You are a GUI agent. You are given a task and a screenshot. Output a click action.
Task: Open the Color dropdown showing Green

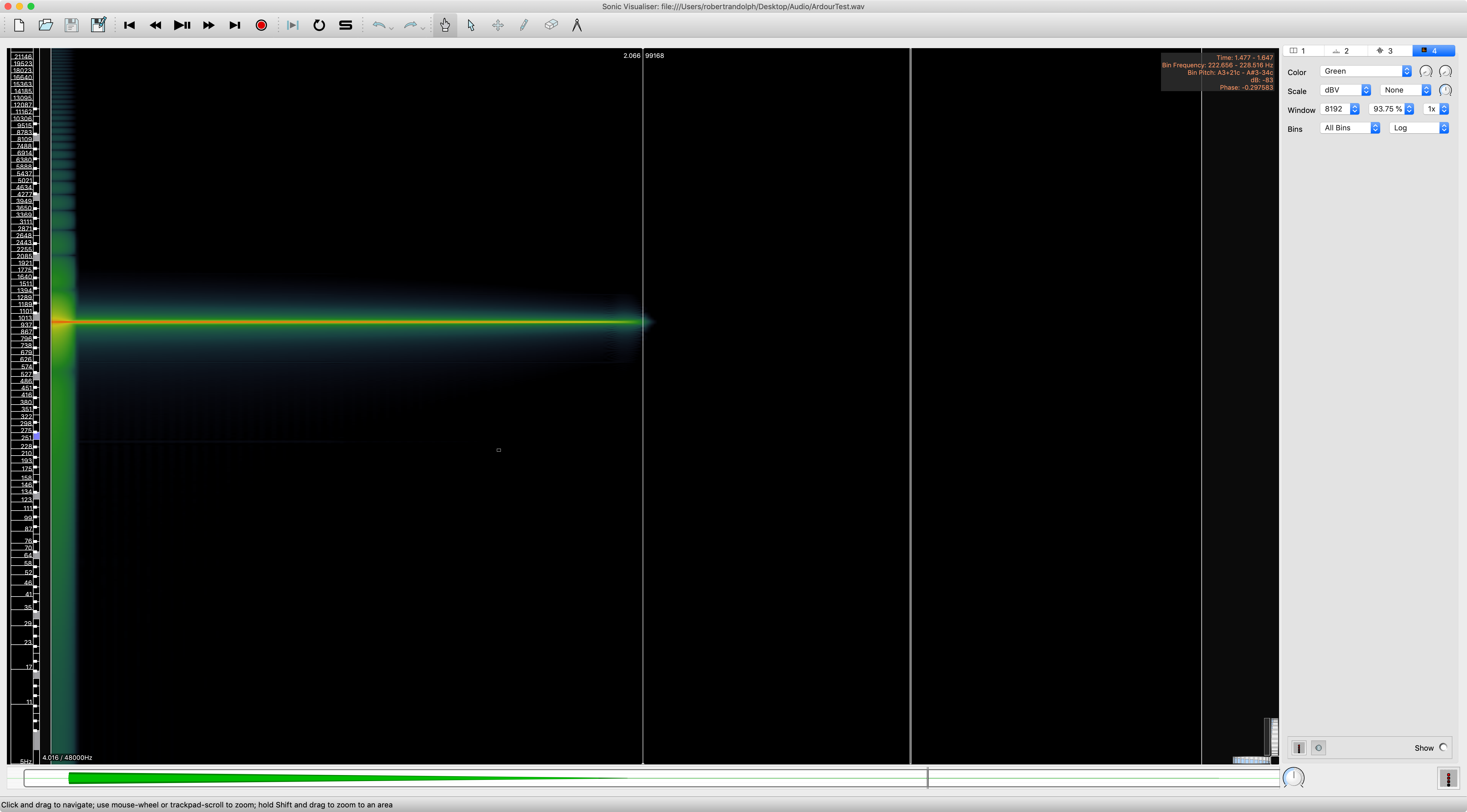1365,71
